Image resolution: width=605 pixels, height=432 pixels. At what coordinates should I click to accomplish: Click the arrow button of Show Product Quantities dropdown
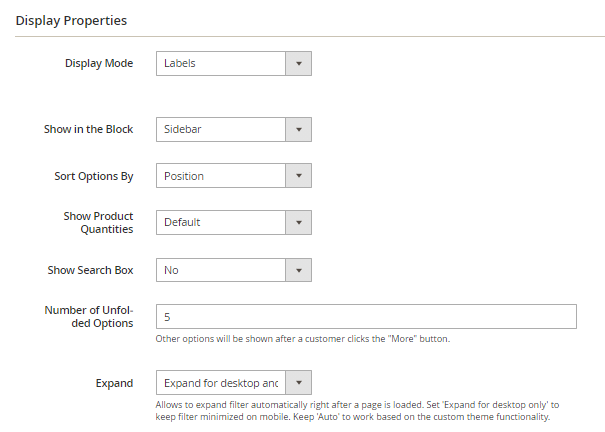click(x=299, y=223)
